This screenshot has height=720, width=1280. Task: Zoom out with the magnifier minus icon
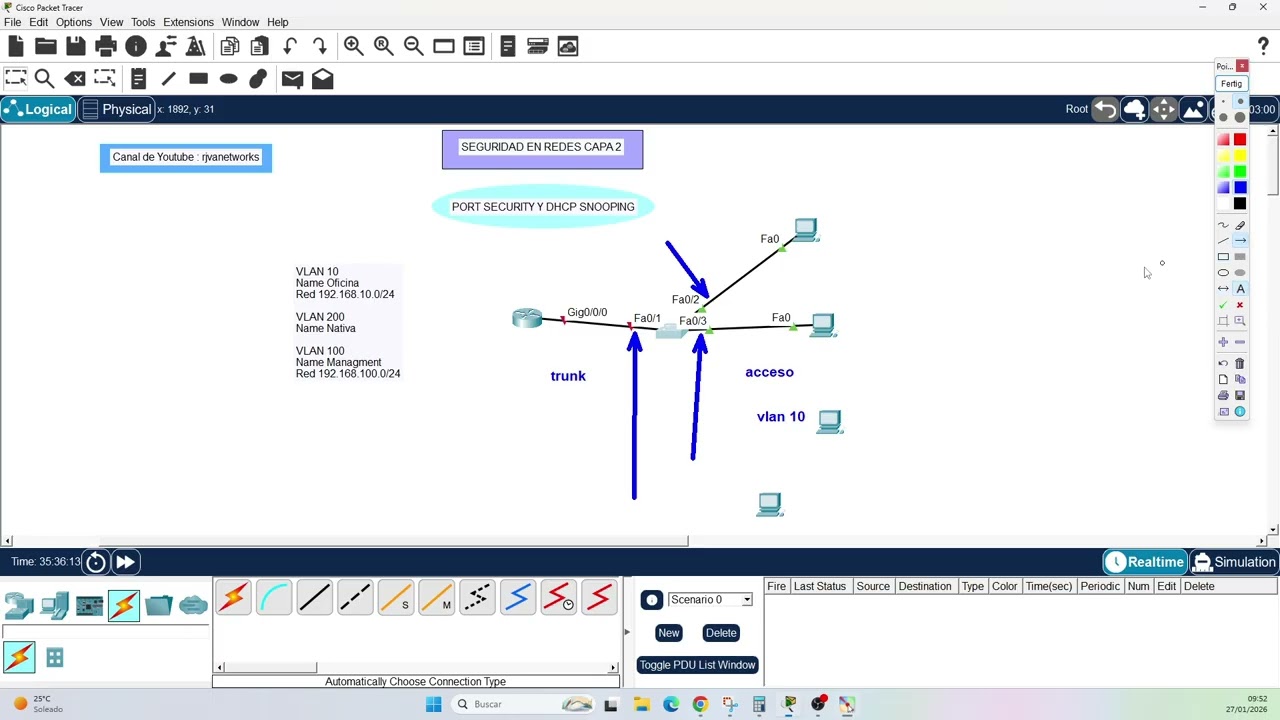click(x=413, y=46)
